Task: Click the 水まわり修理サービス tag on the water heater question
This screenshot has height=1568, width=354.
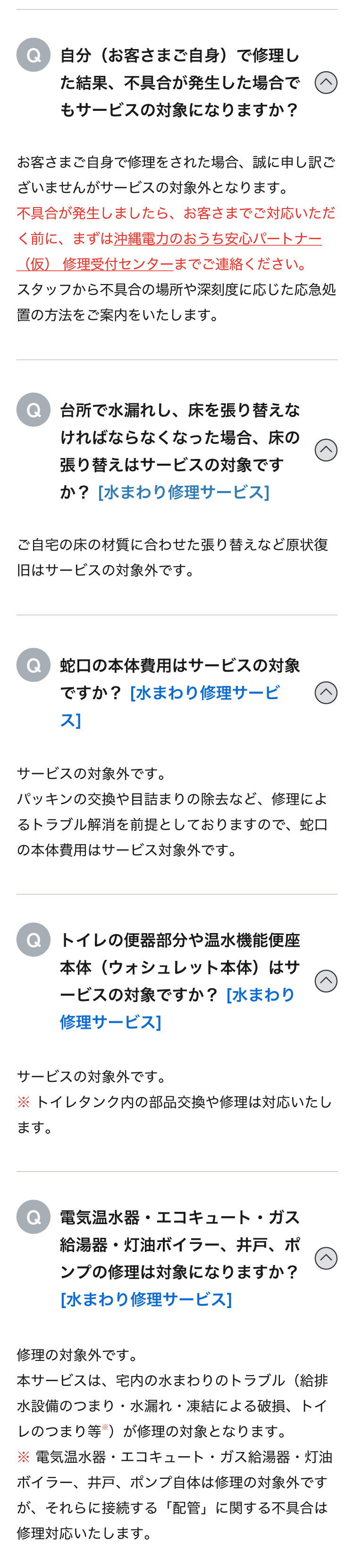Action: click(146, 1299)
